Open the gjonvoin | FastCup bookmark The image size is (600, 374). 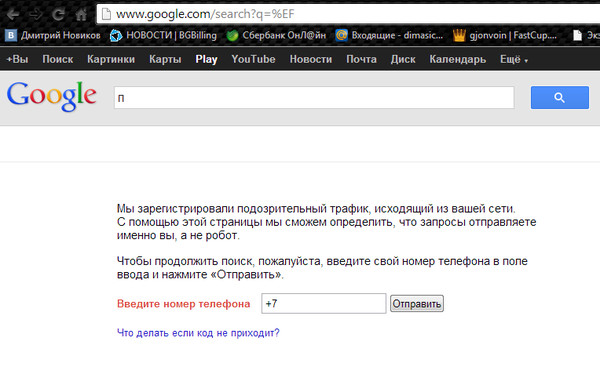[505, 35]
